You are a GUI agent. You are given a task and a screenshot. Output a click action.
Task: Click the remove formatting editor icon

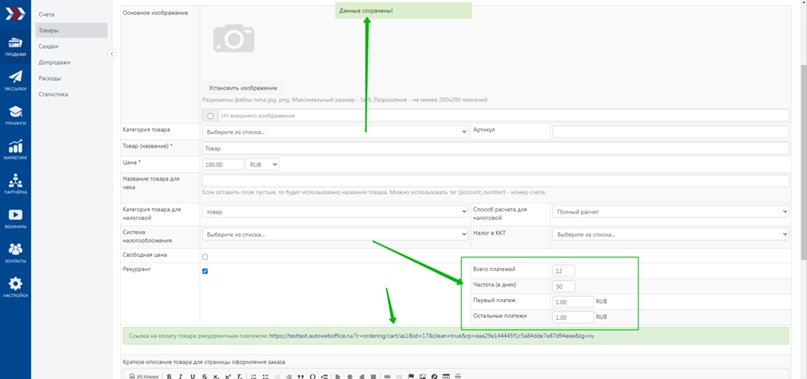click(239, 376)
